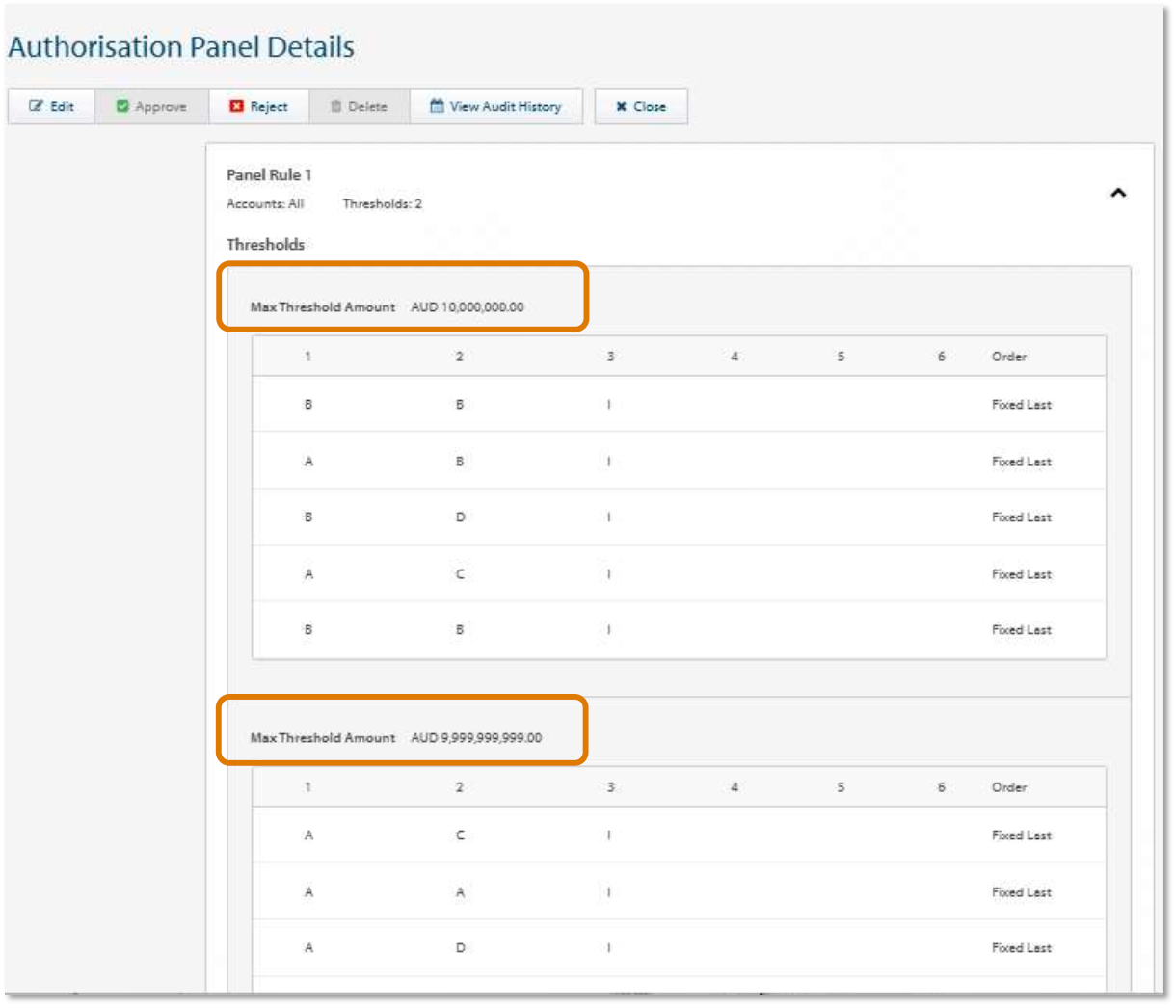Screen dimensions: 1176x1008
Task: Click the trash can Delete icon
Action: coord(336,106)
